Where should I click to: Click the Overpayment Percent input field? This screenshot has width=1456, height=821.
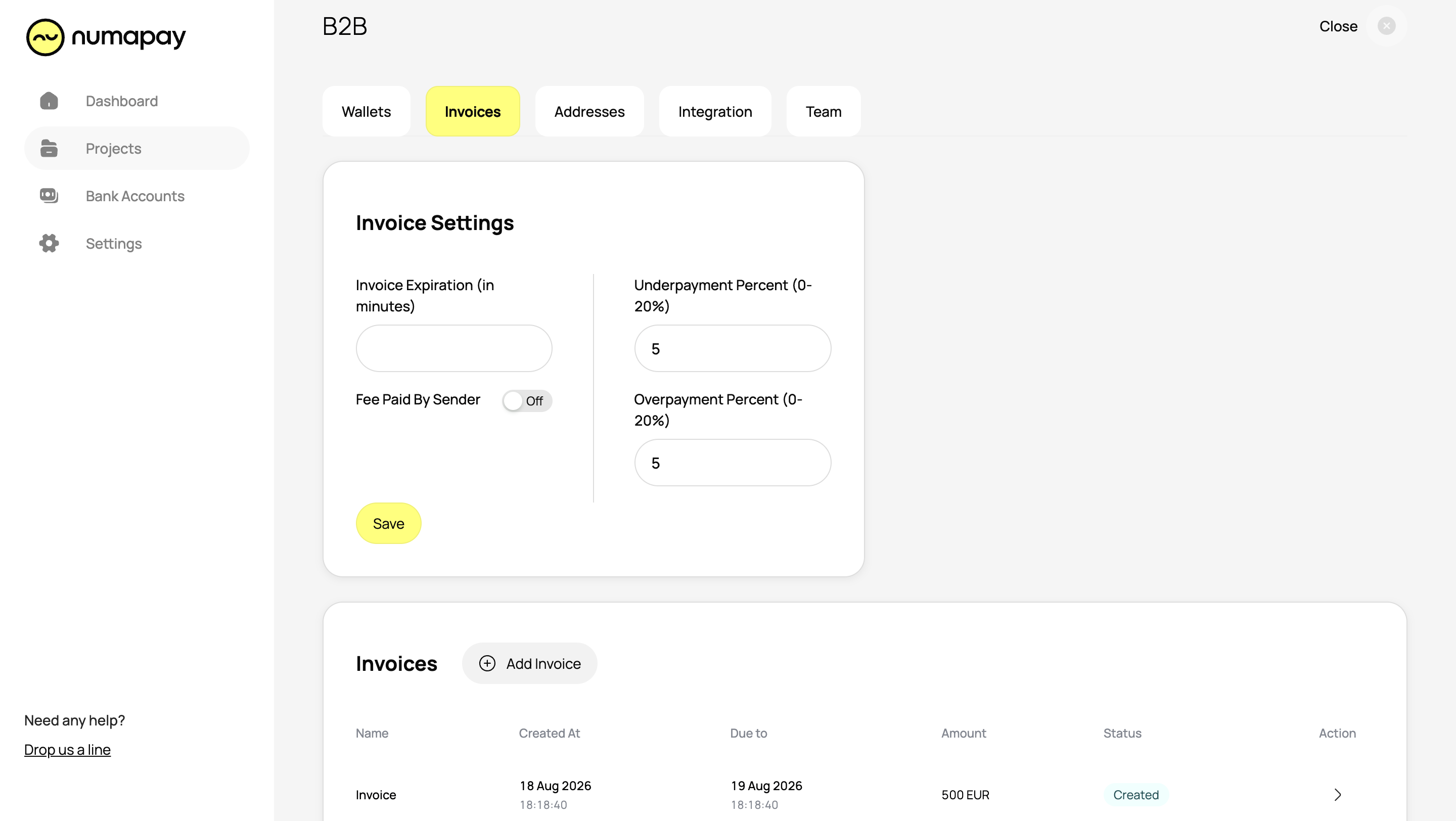pos(733,462)
